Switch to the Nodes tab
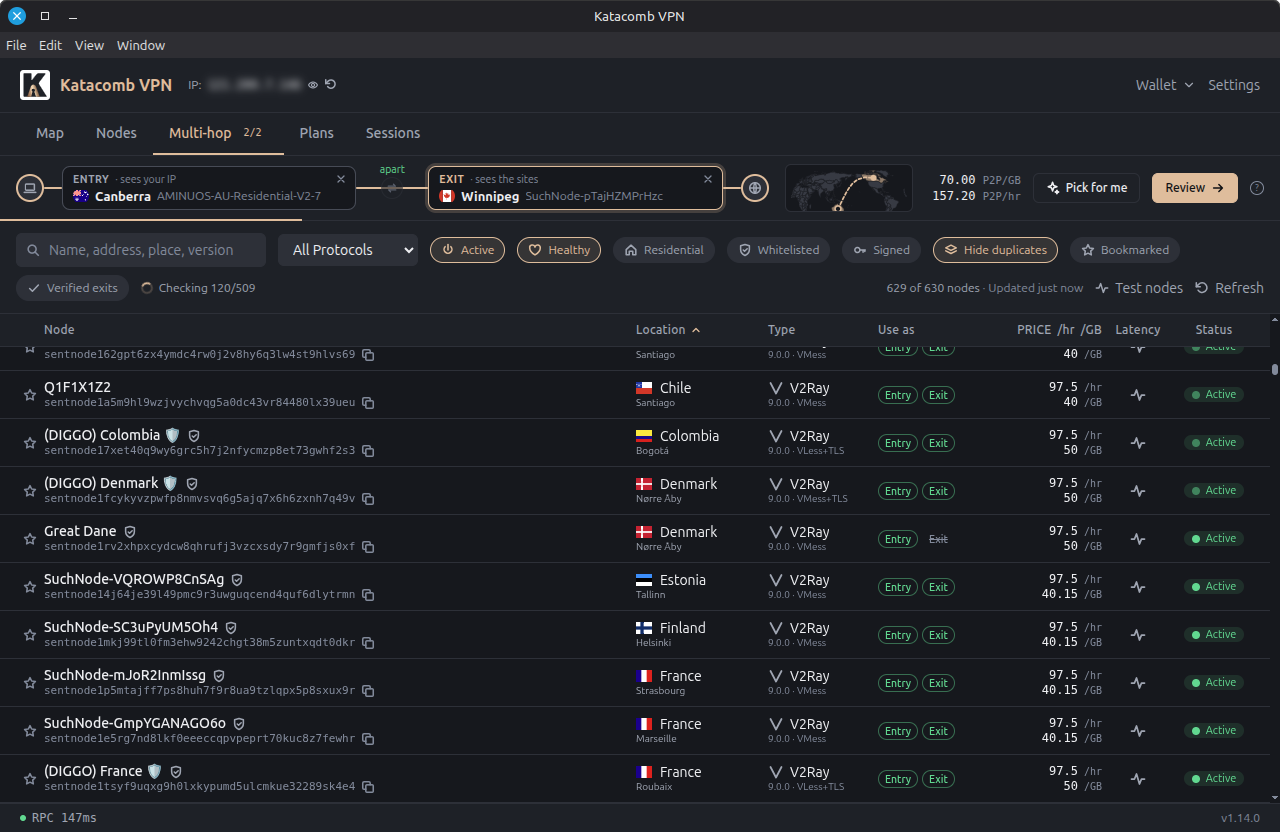This screenshot has height=832, width=1280. pos(116,133)
